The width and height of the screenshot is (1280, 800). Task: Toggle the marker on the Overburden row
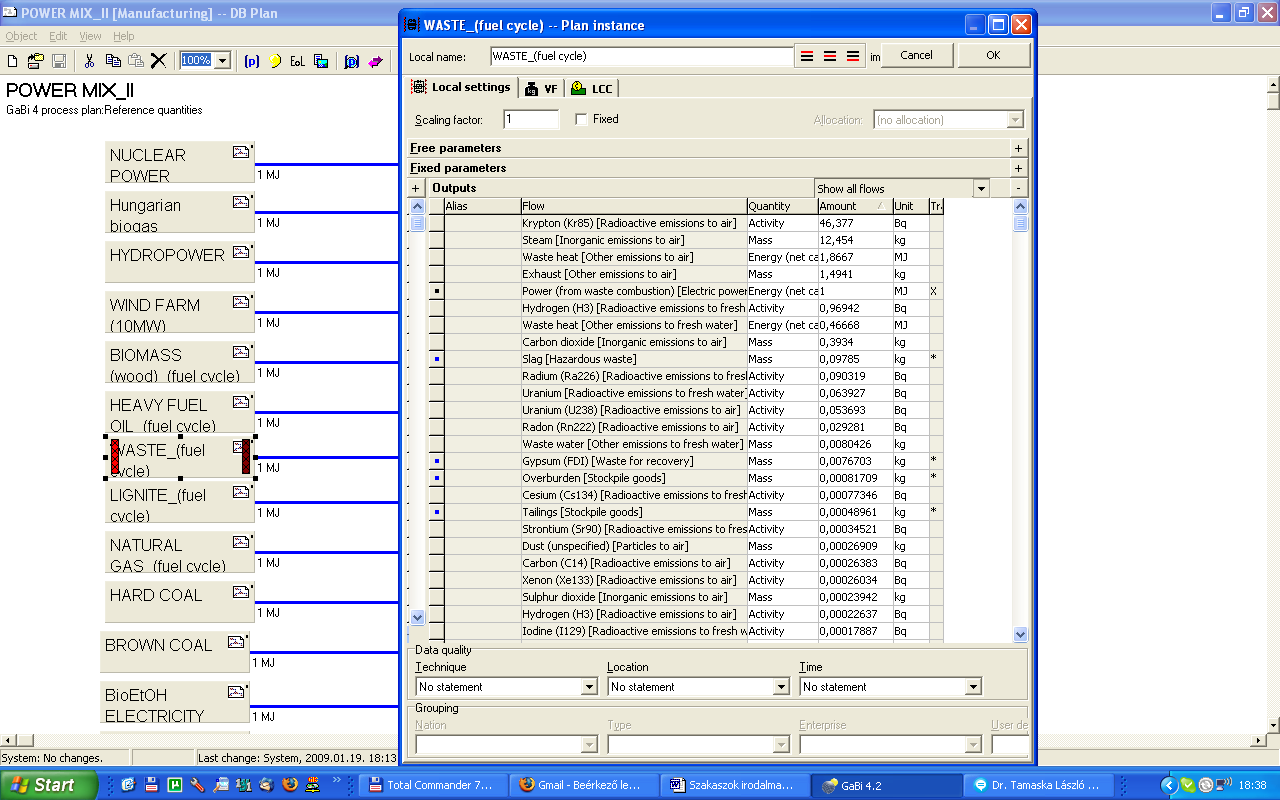click(437, 478)
